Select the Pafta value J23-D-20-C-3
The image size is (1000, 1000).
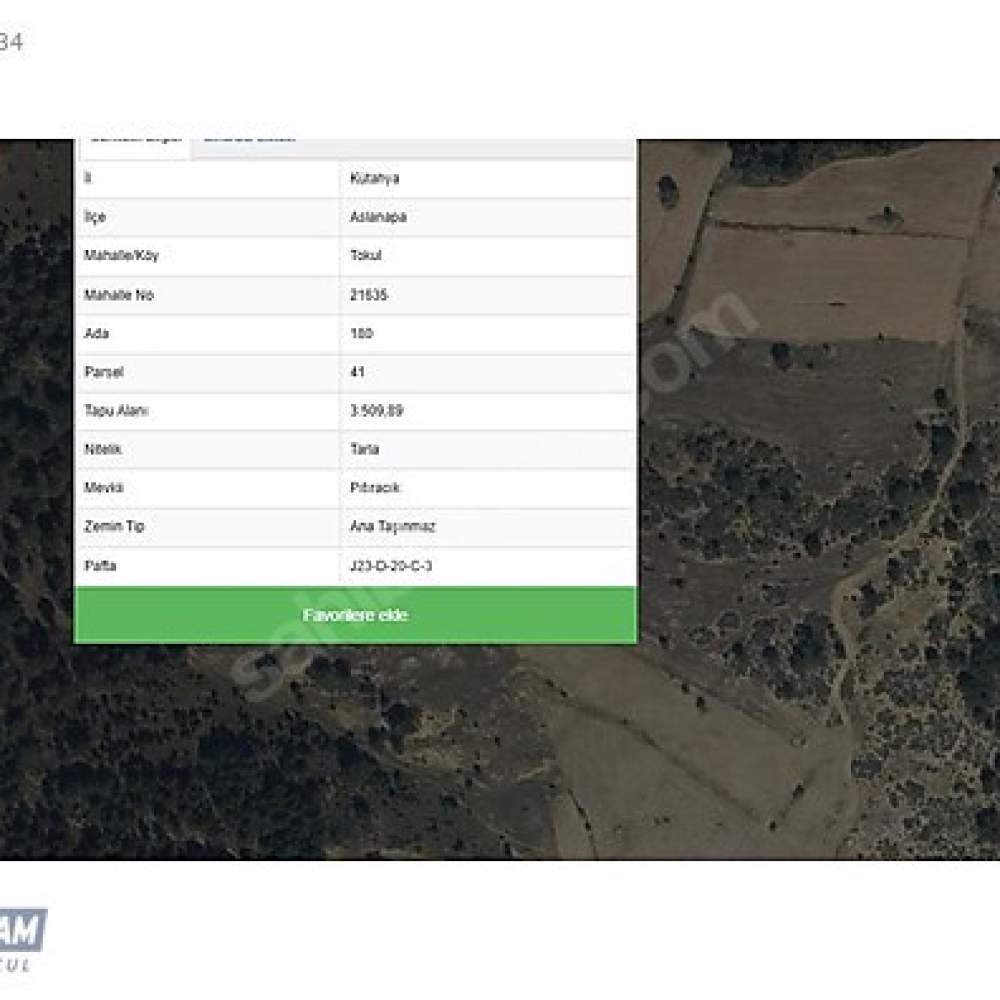391,566
